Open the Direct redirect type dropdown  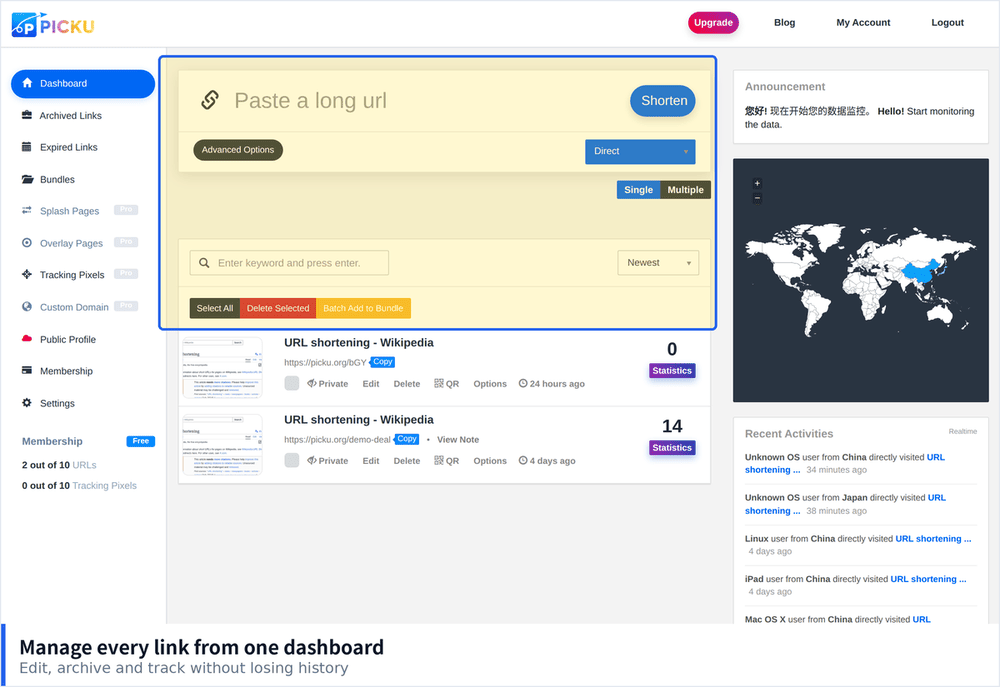[640, 151]
